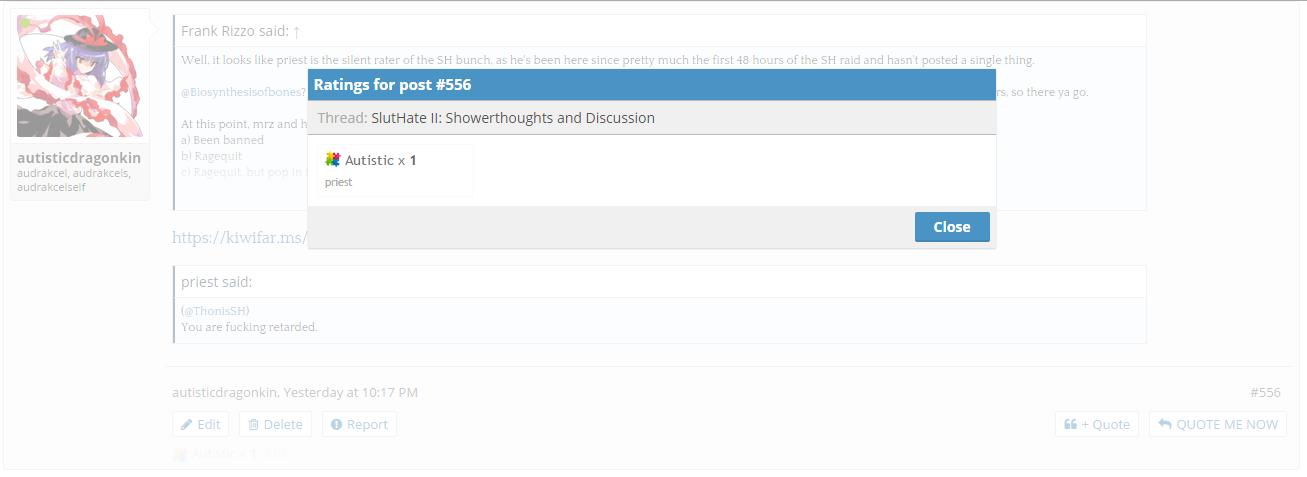This screenshot has width=1307, height=477.
Task: Open autisticdragonkin's avatar image
Action: click(x=80, y=76)
